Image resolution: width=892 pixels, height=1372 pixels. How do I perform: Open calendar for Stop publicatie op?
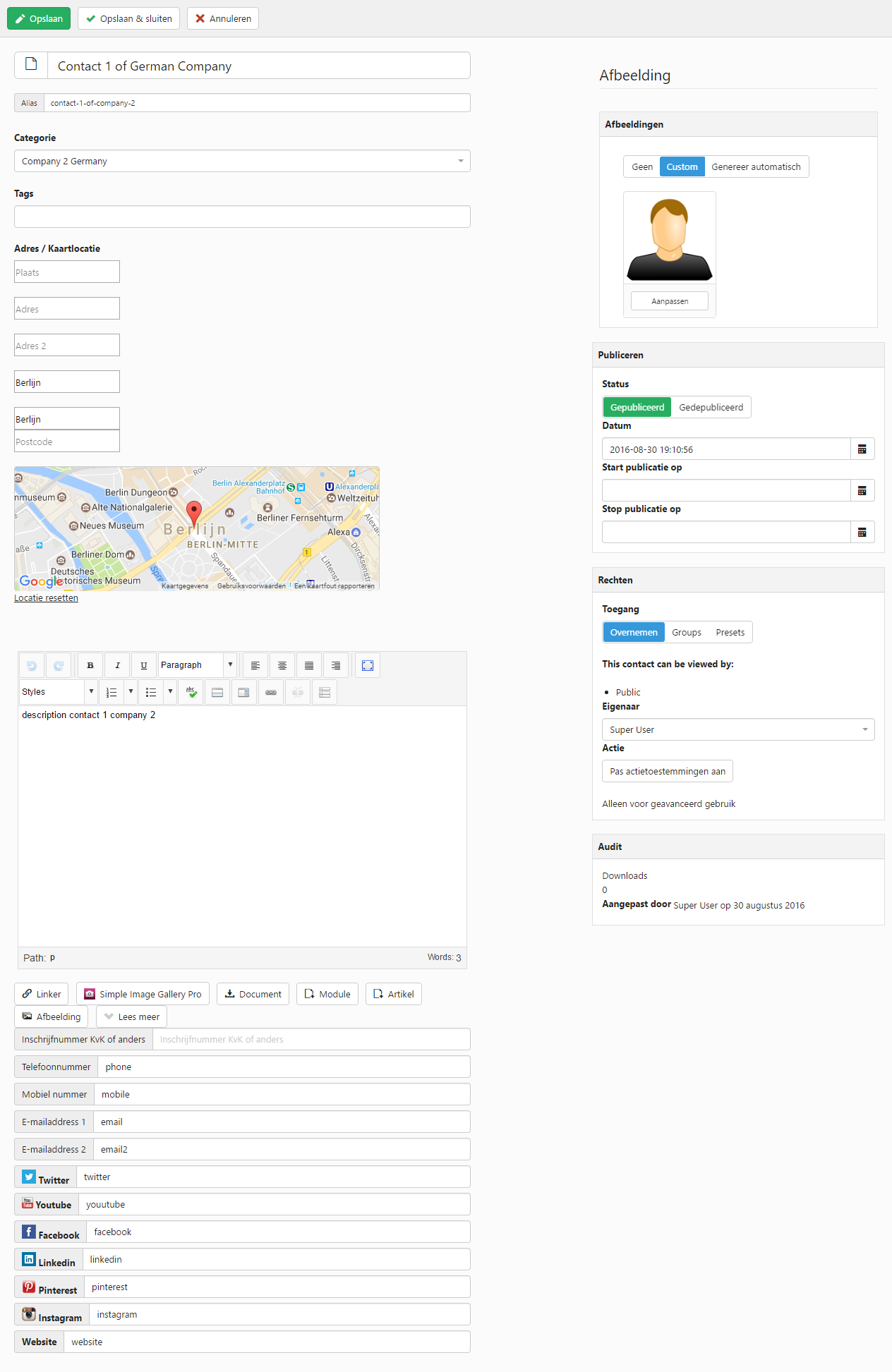[x=862, y=533]
